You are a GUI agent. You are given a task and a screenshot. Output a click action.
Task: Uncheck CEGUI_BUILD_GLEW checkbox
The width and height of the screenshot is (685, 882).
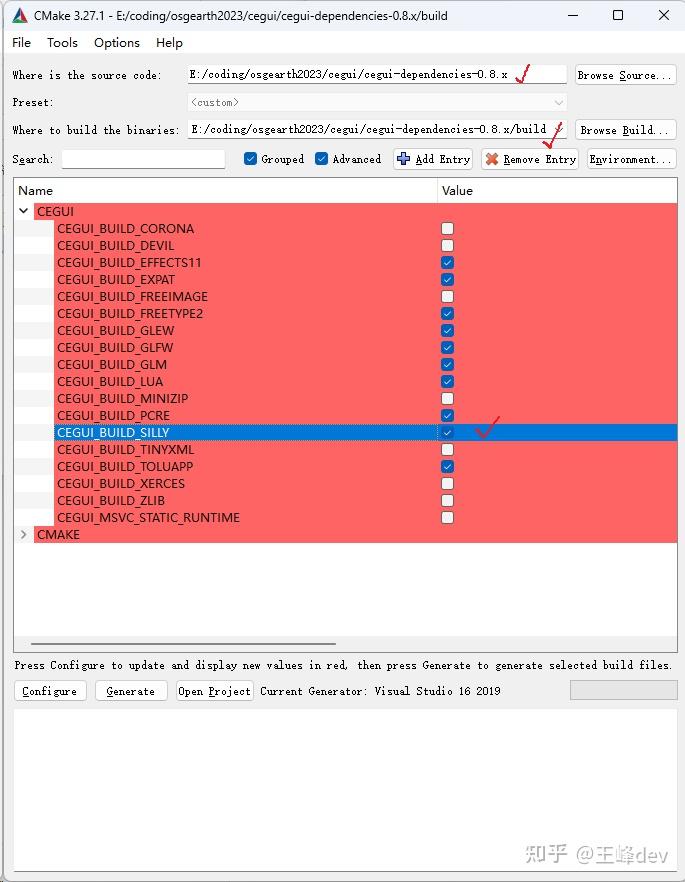coord(447,330)
